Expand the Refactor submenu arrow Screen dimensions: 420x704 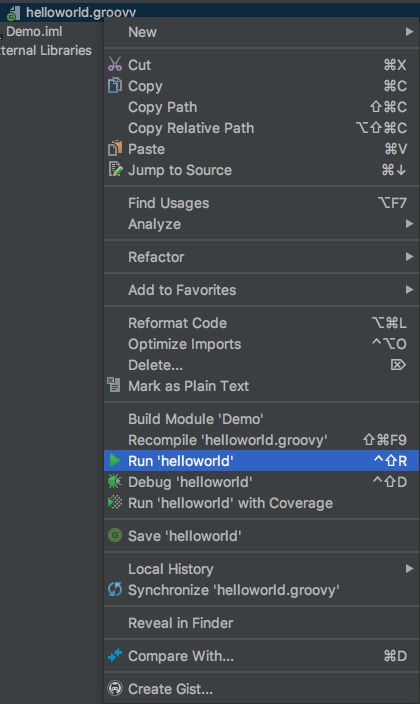(409, 256)
